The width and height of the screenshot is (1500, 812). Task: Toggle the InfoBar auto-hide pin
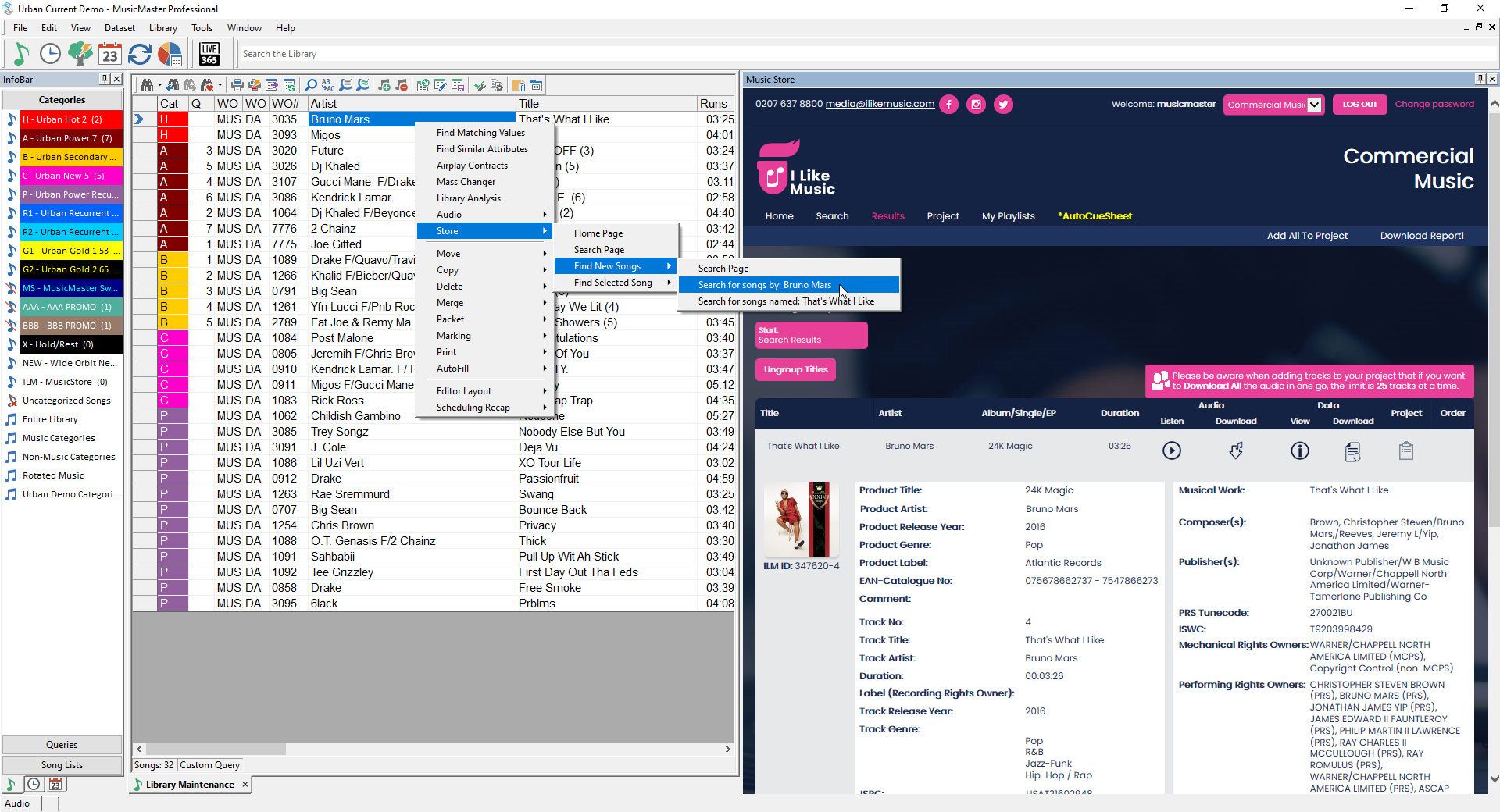click(104, 79)
